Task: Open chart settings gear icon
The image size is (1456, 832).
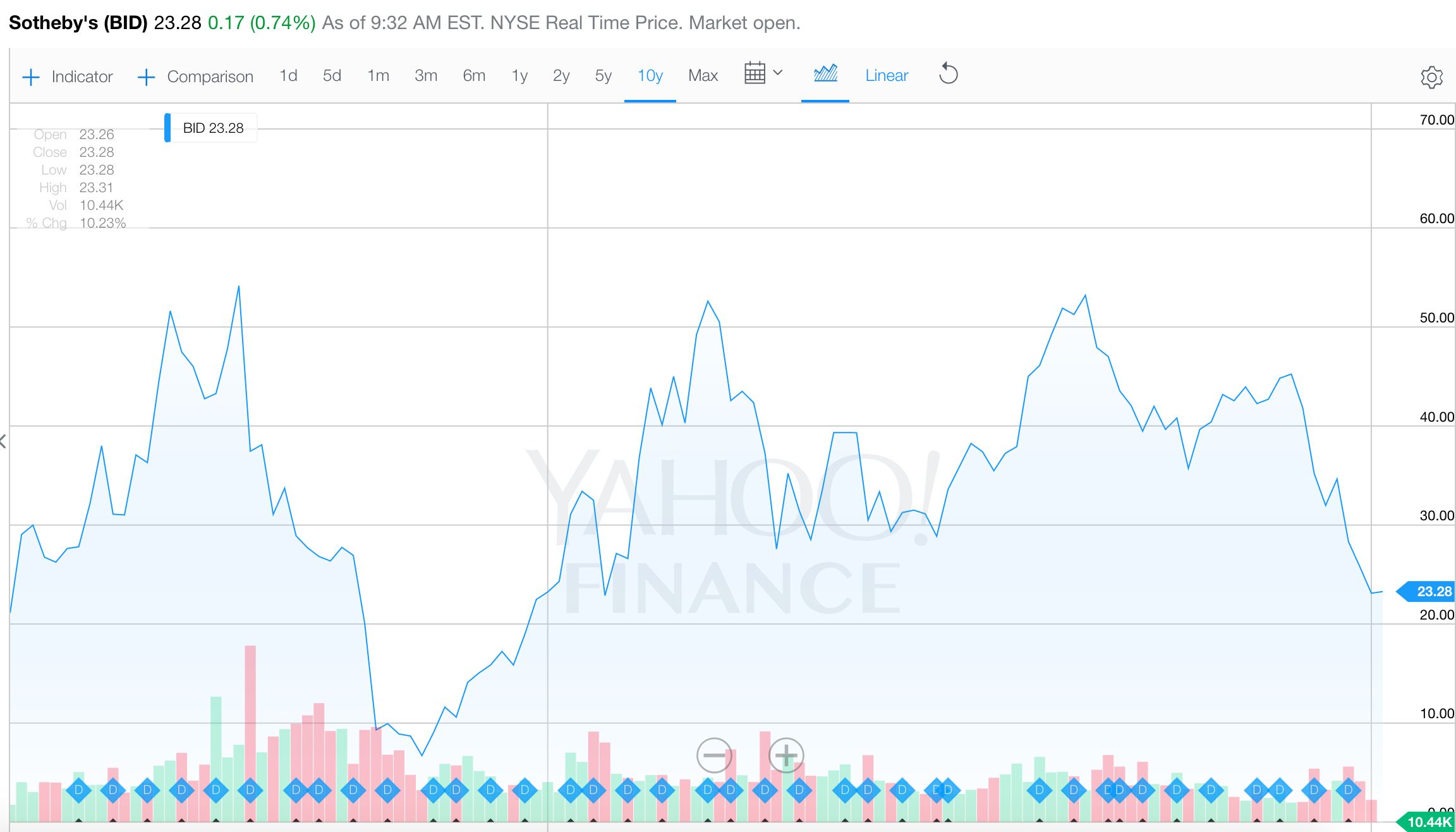Action: (x=1431, y=78)
